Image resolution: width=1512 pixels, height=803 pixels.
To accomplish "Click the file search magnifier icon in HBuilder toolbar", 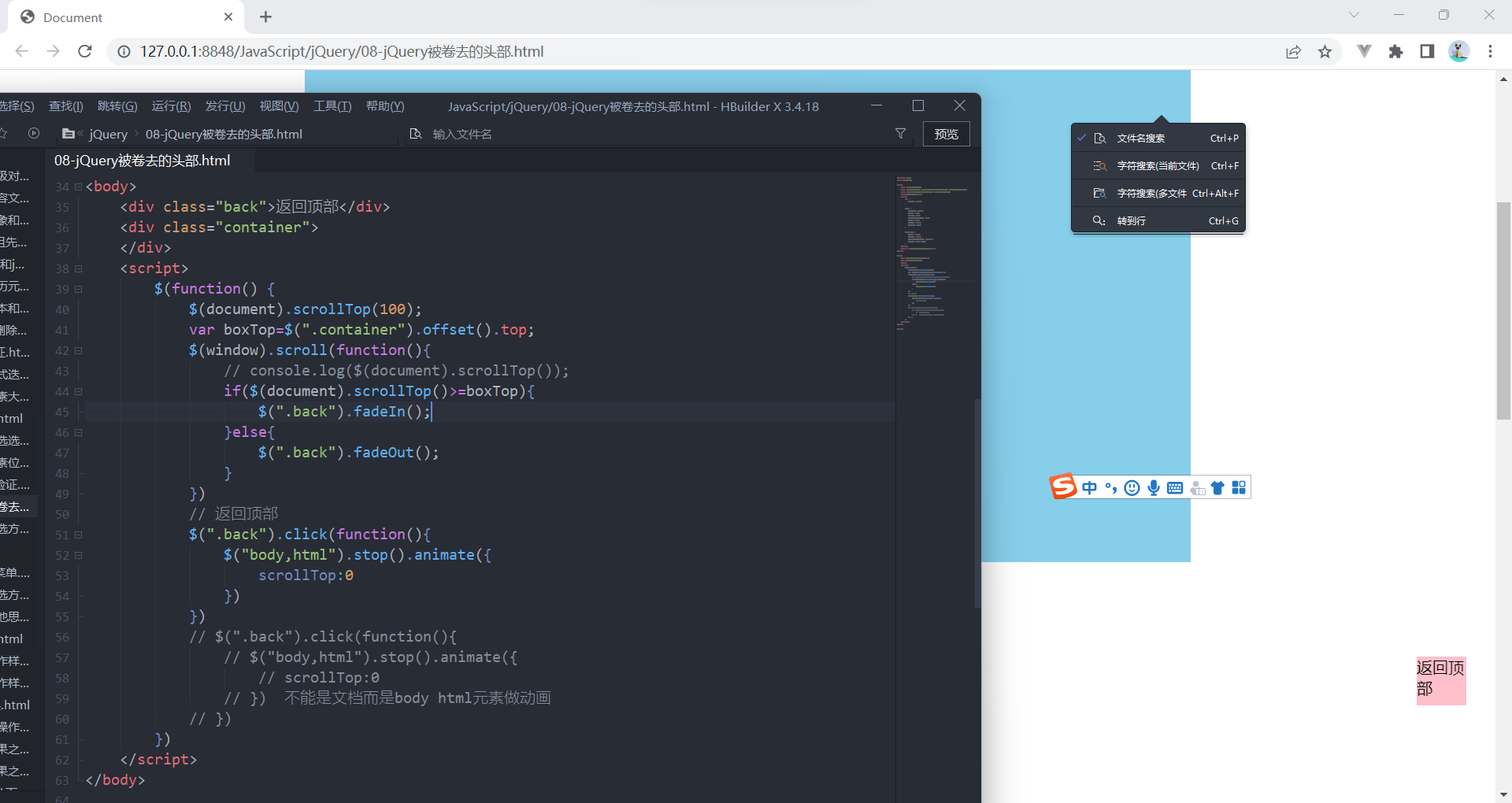I will coord(417,133).
